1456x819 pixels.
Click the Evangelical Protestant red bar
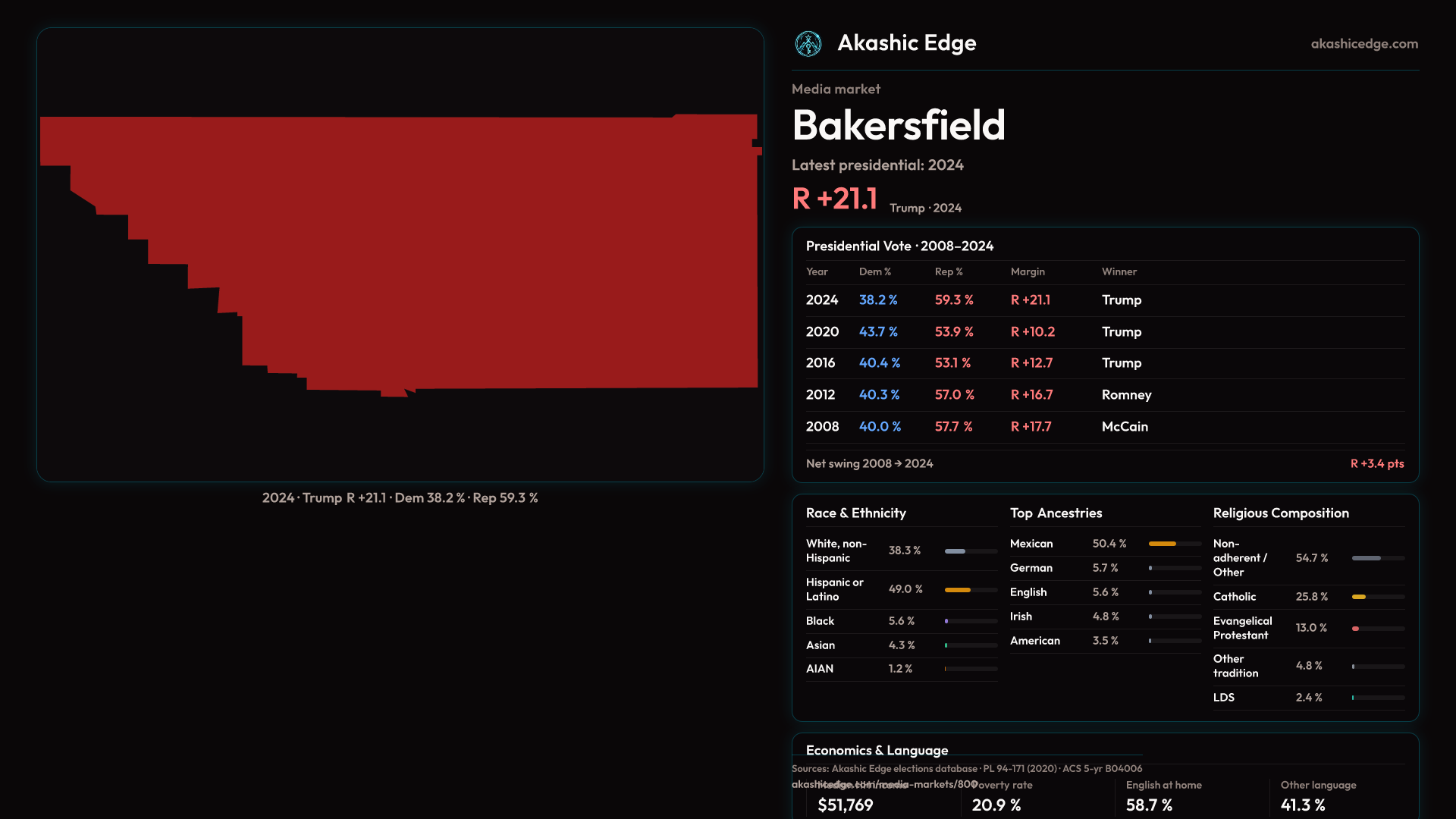1356,629
